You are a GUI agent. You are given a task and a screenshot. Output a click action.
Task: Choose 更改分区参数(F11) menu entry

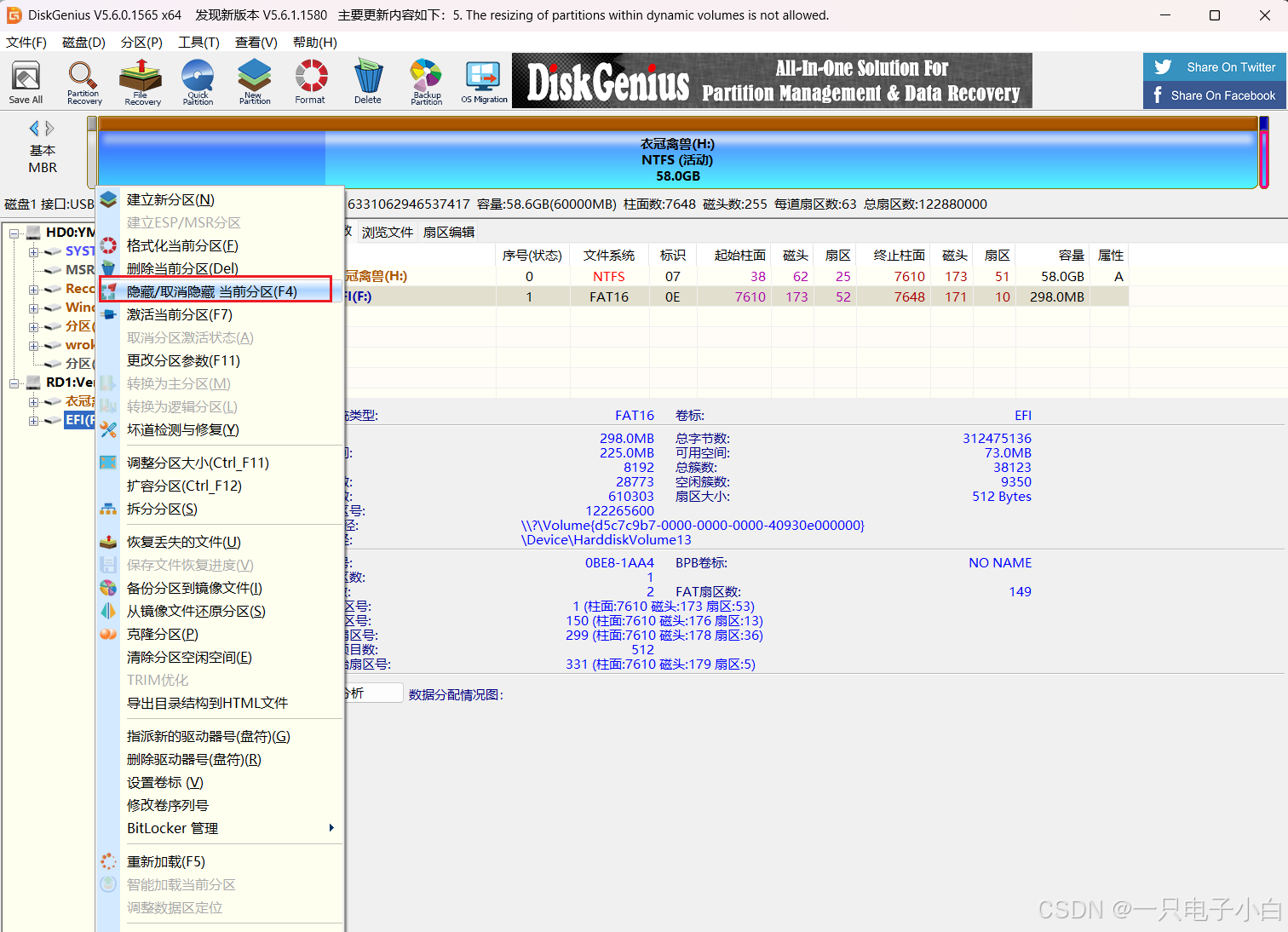[220, 360]
